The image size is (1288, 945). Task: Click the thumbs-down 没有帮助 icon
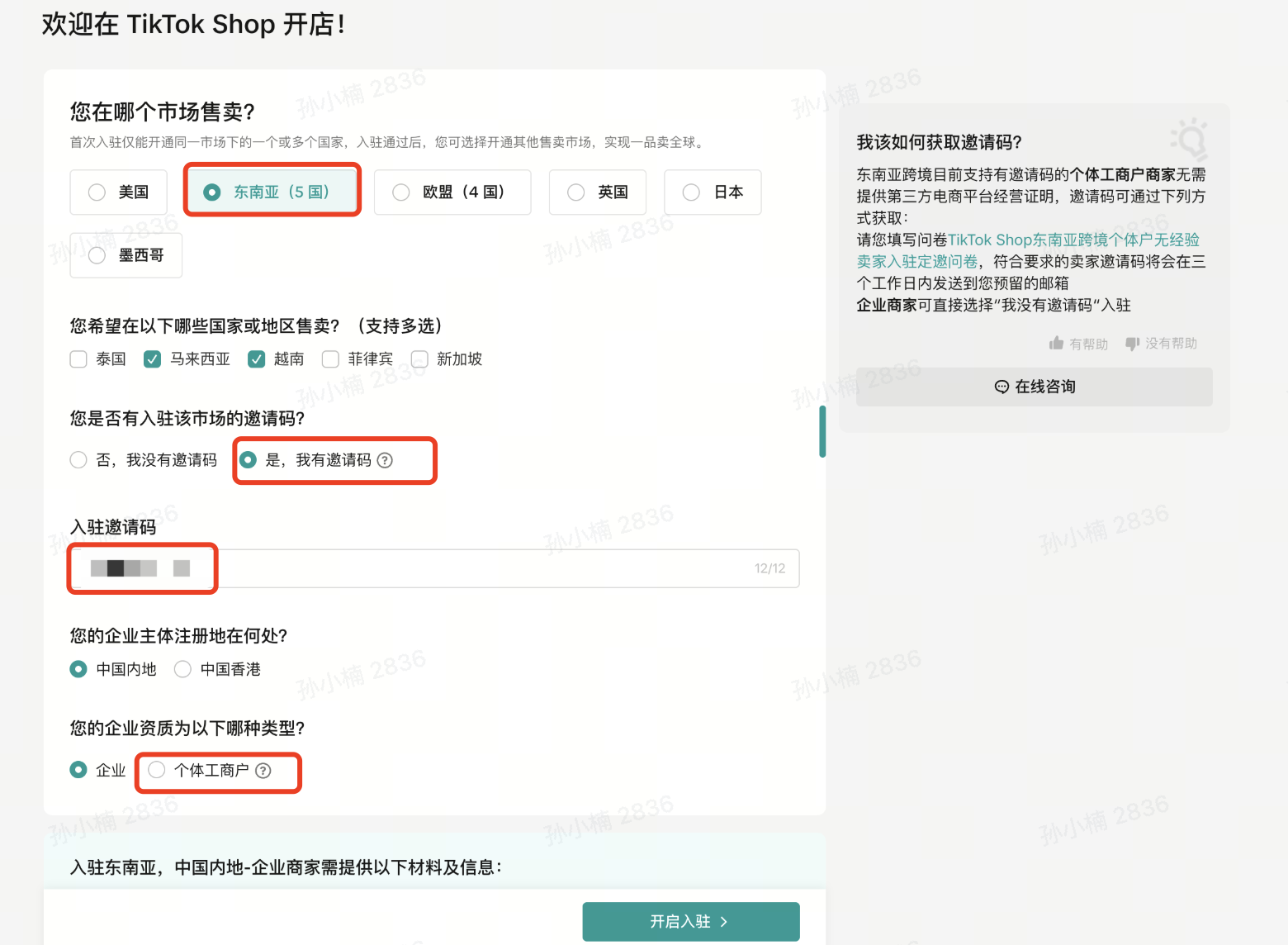pyautogui.click(x=1132, y=344)
